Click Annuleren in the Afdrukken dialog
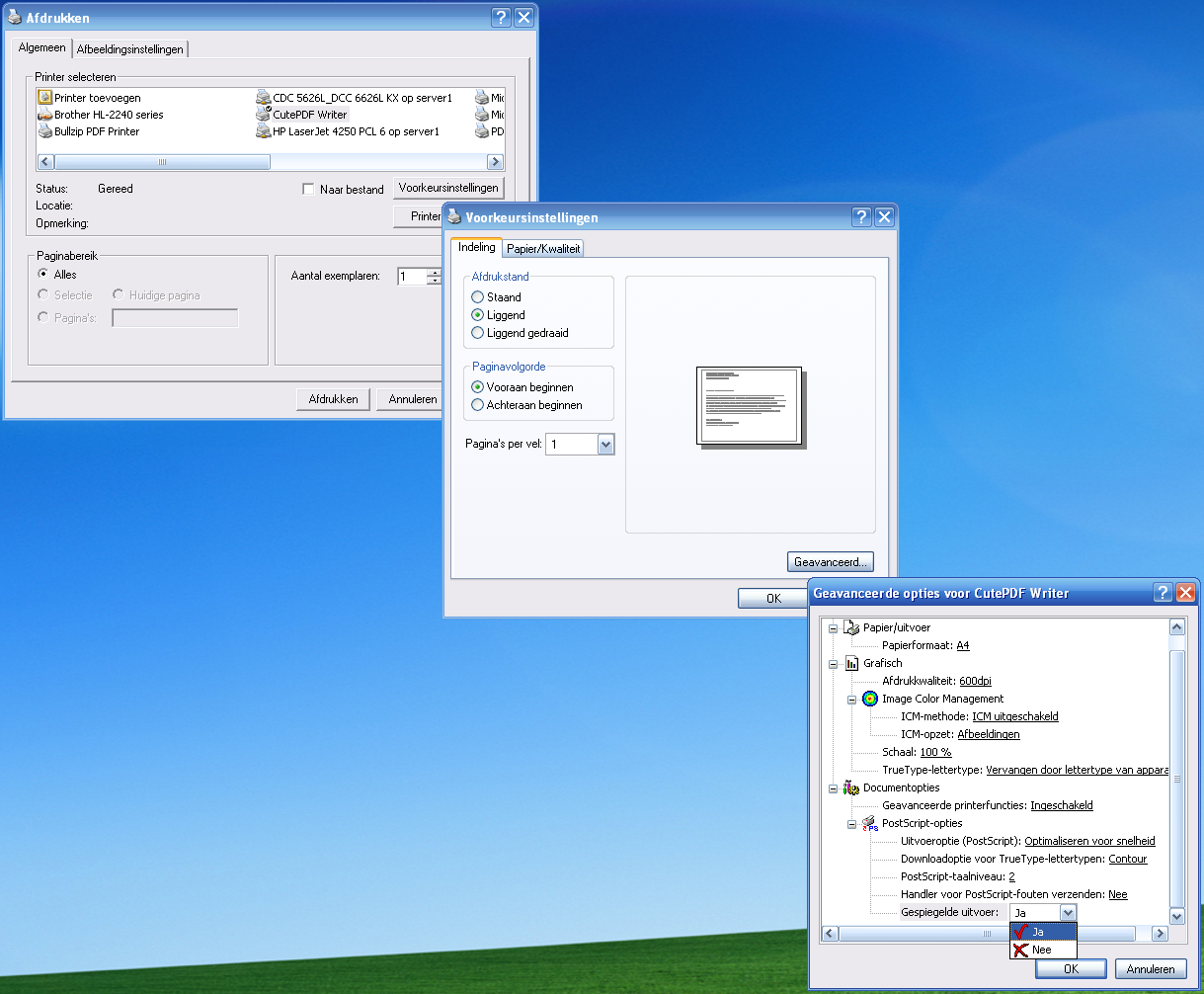The width and height of the screenshot is (1204, 994). (411, 399)
